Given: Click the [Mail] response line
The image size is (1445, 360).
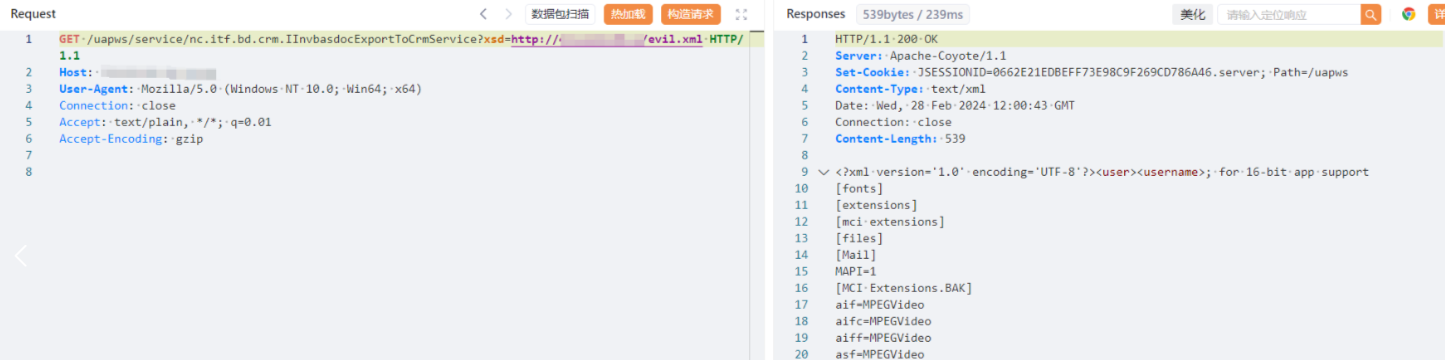Looking at the screenshot, I should click(x=856, y=255).
